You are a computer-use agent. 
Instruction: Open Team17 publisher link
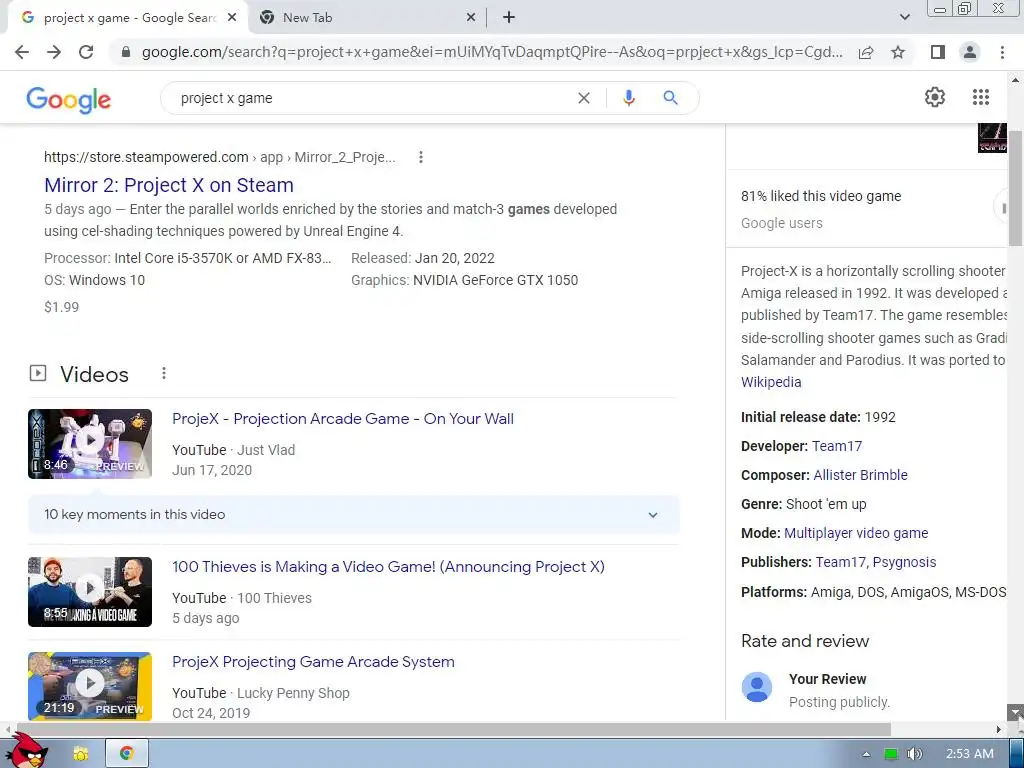[x=840, y=562]
